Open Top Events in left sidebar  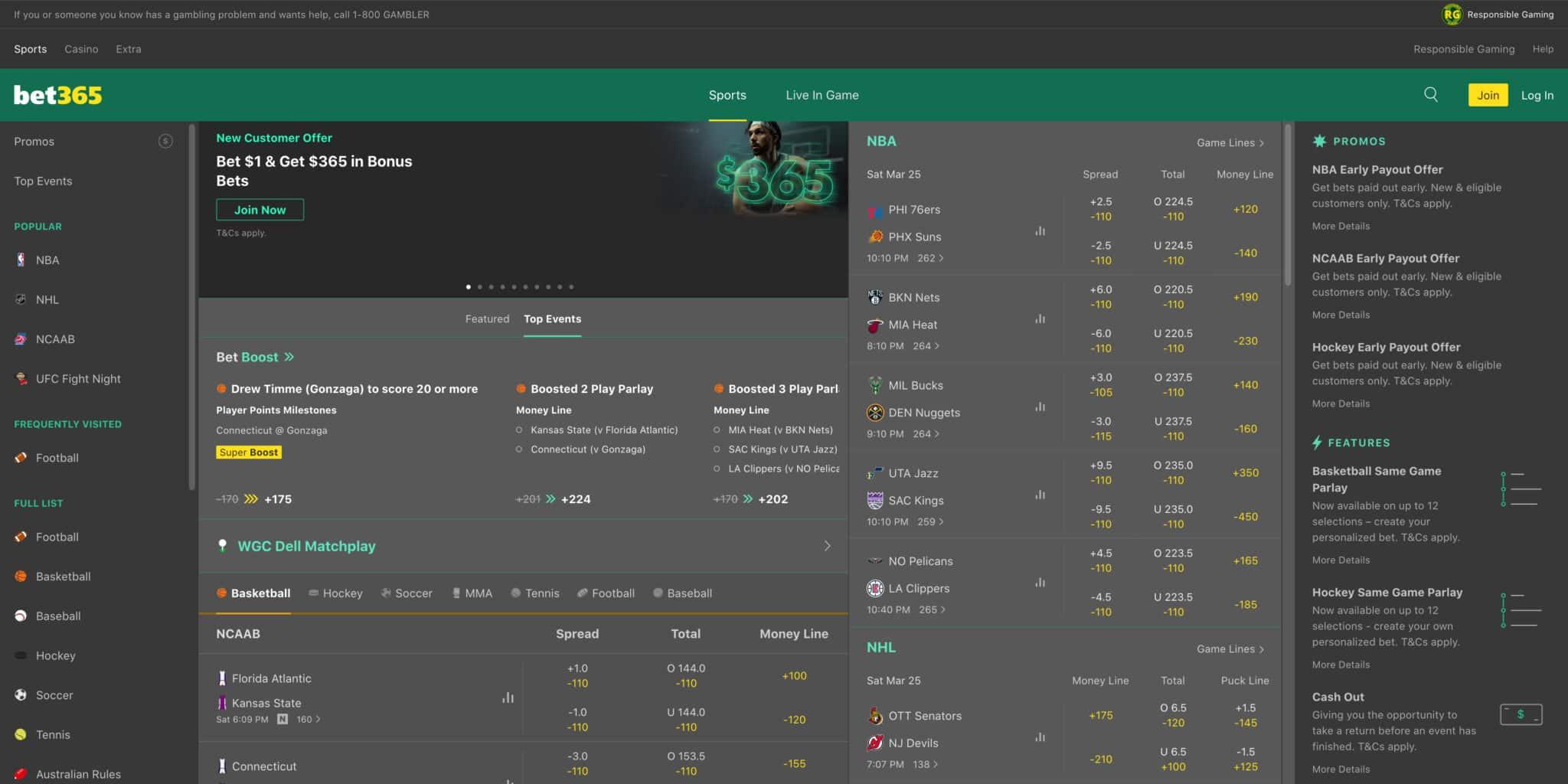[x=43, y=181]
